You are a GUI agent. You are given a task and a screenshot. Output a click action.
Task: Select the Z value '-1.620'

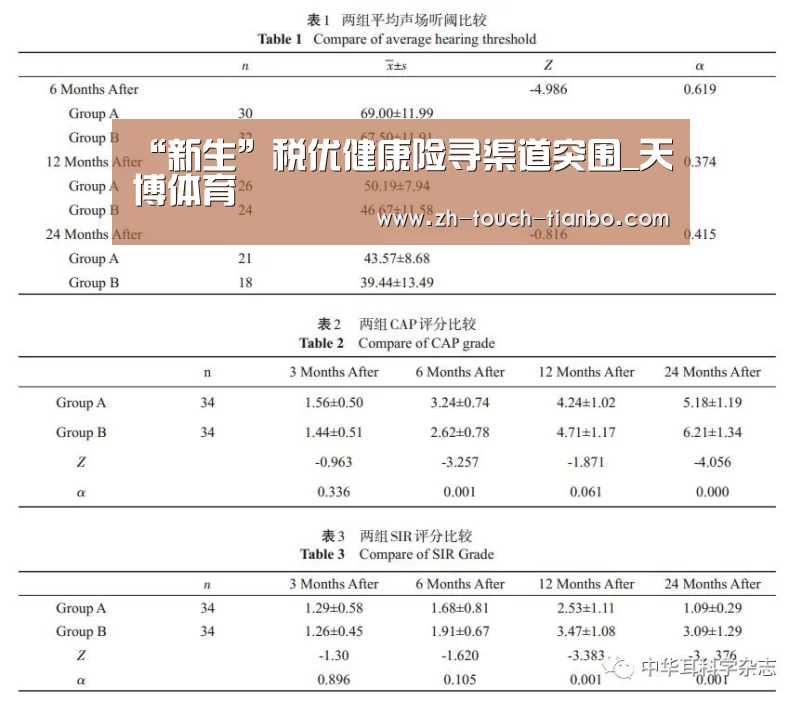(x=460, y=655)
